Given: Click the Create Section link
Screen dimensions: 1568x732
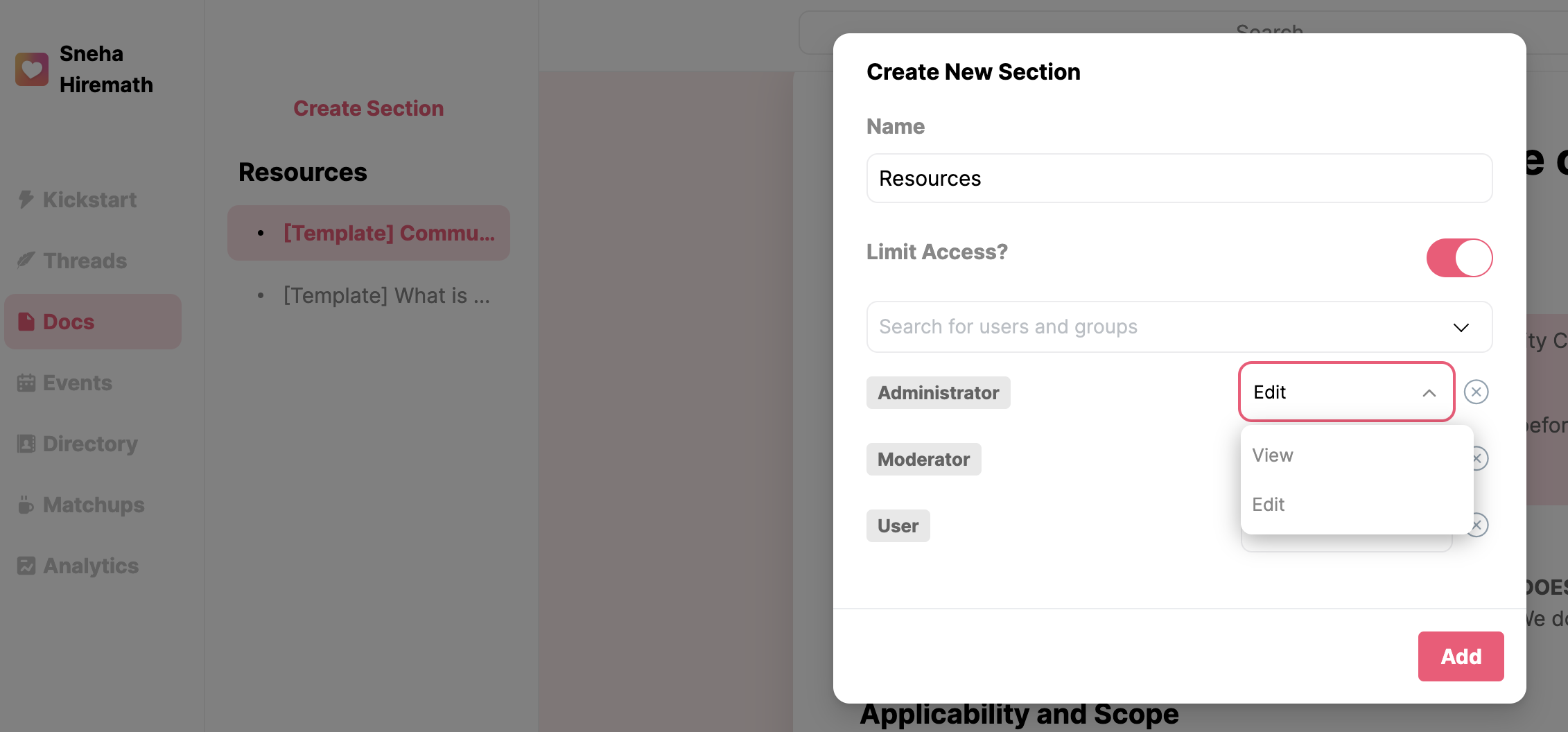Looking at the screenshot, I should pos(368,108).
